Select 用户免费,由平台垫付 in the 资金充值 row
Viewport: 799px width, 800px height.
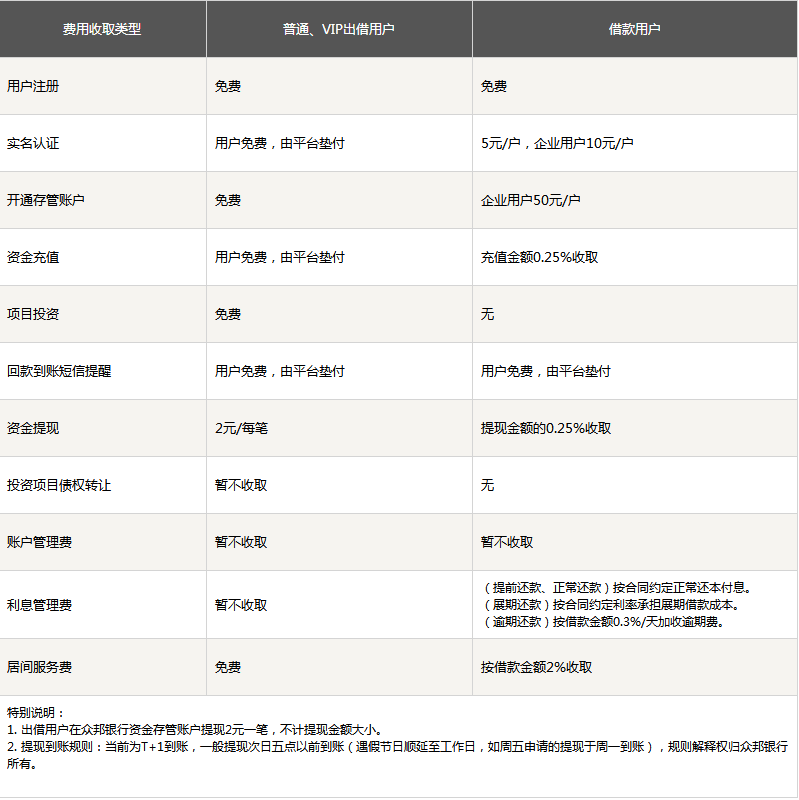click(280, 257)
